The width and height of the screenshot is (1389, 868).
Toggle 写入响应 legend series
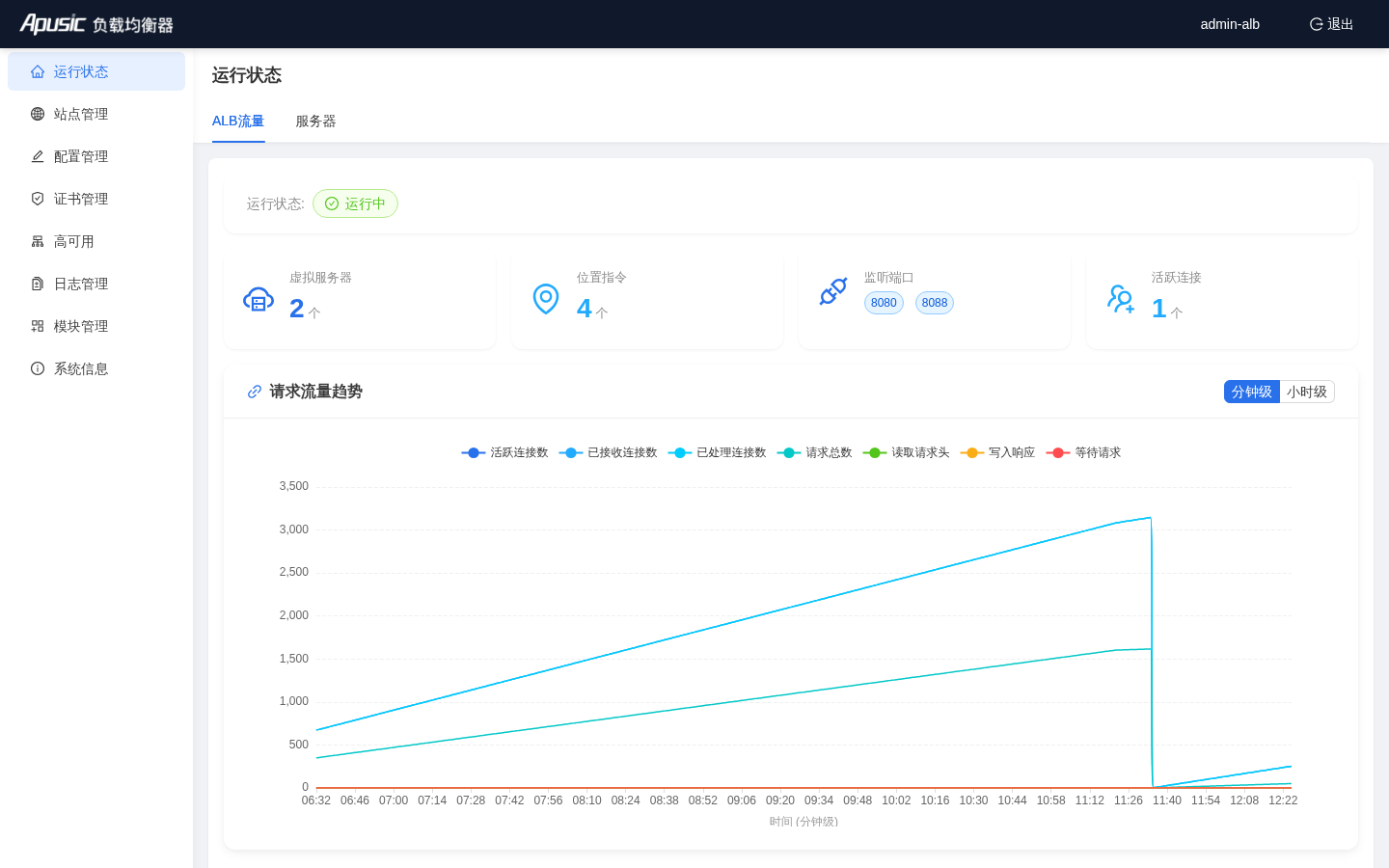coord(997,452)
